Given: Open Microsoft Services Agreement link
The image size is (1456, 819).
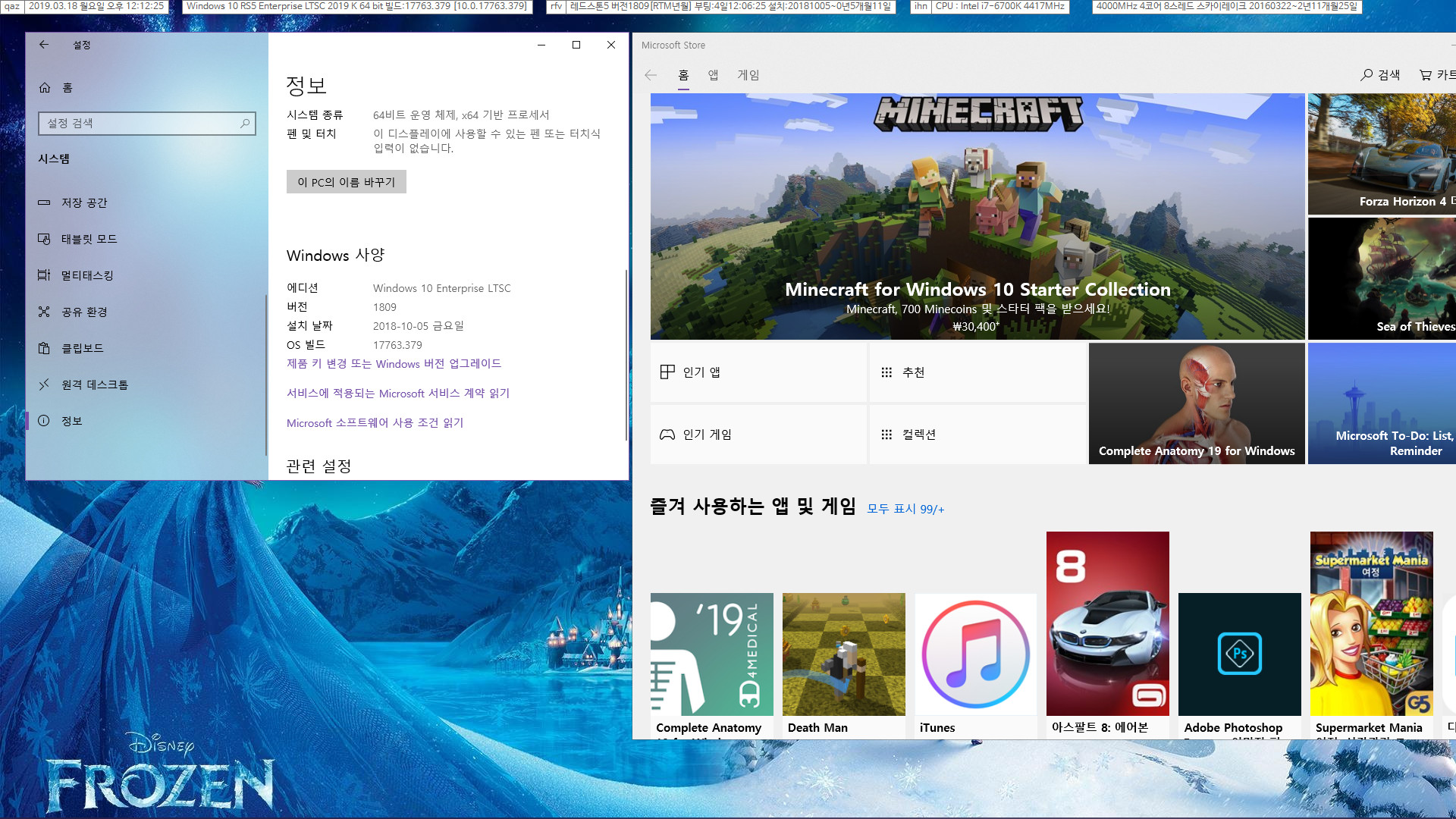Looking at the screenshot, I should click(398, 394).
